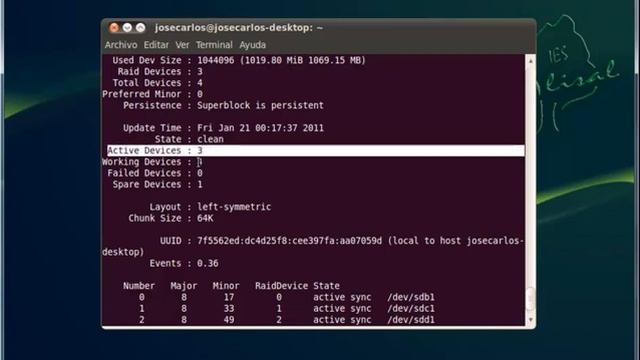Screen dimensions: 640x360
Task: Open the Terminal menu
Action: click(214, 45)
